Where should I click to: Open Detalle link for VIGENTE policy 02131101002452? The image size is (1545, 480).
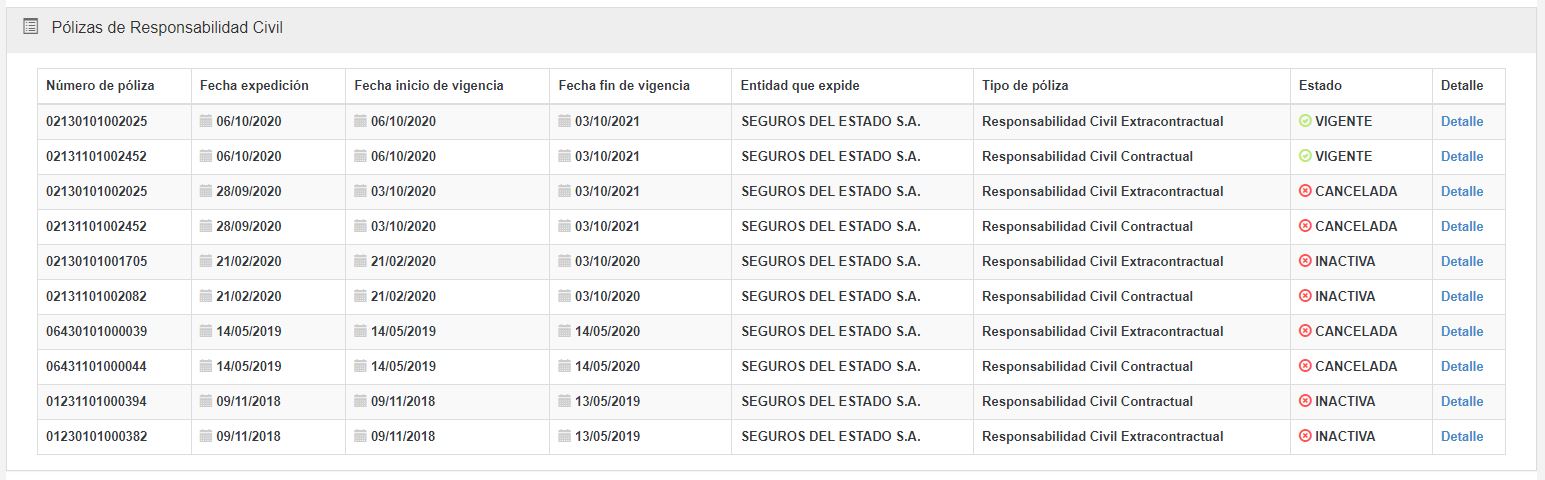coord(1461,156)
